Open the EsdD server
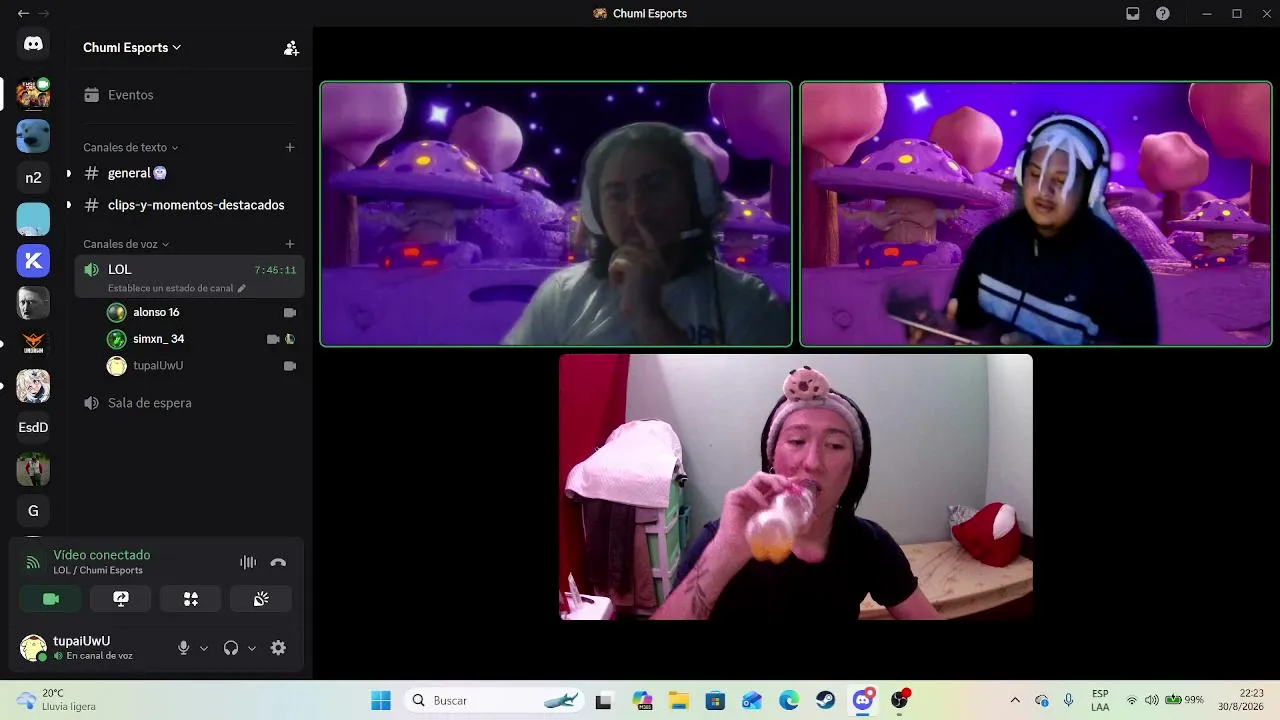The height and width of the screenshot is (720, 1280). (33, 427)
